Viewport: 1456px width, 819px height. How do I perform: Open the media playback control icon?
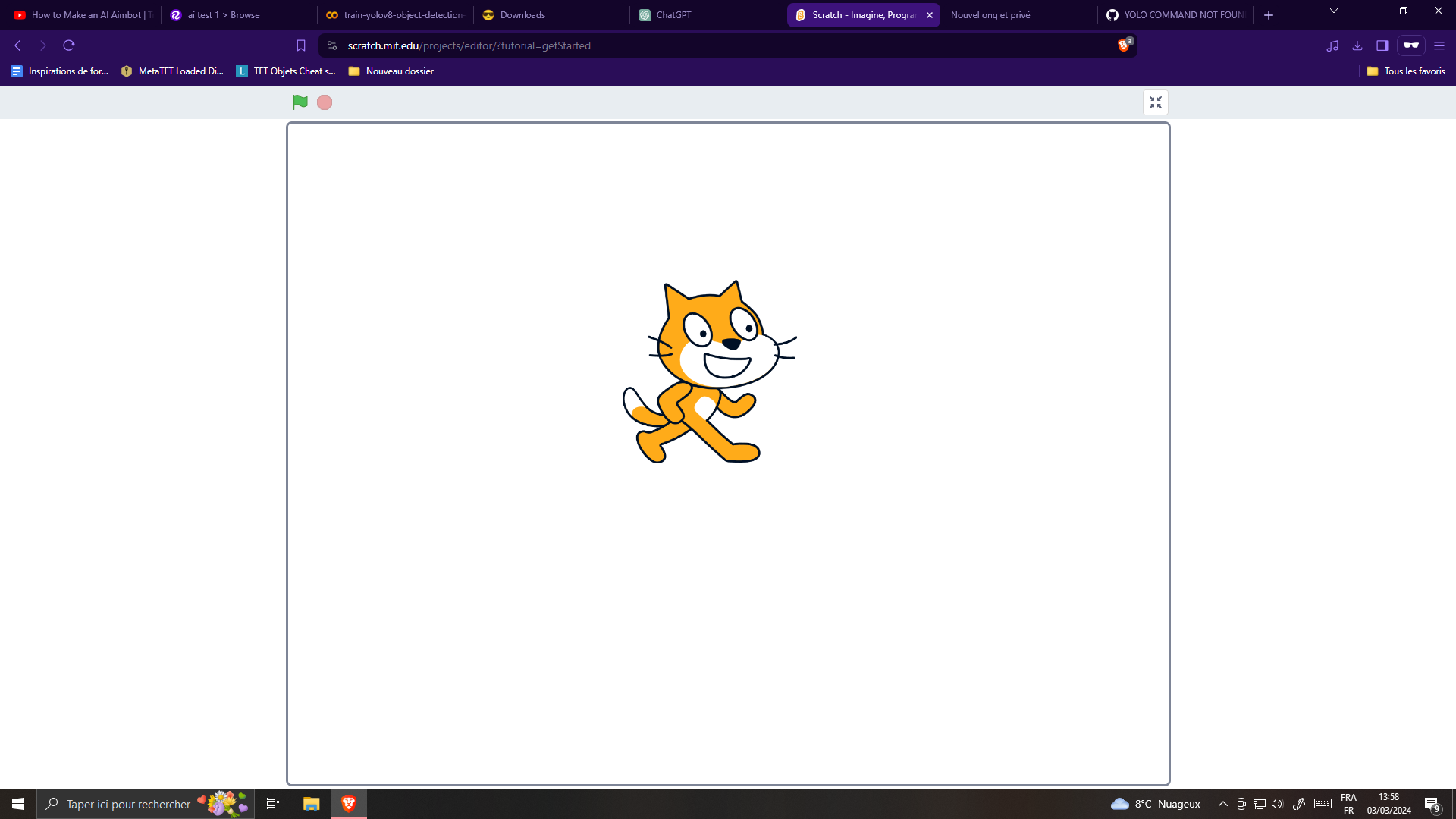[x=1332, y=45]
